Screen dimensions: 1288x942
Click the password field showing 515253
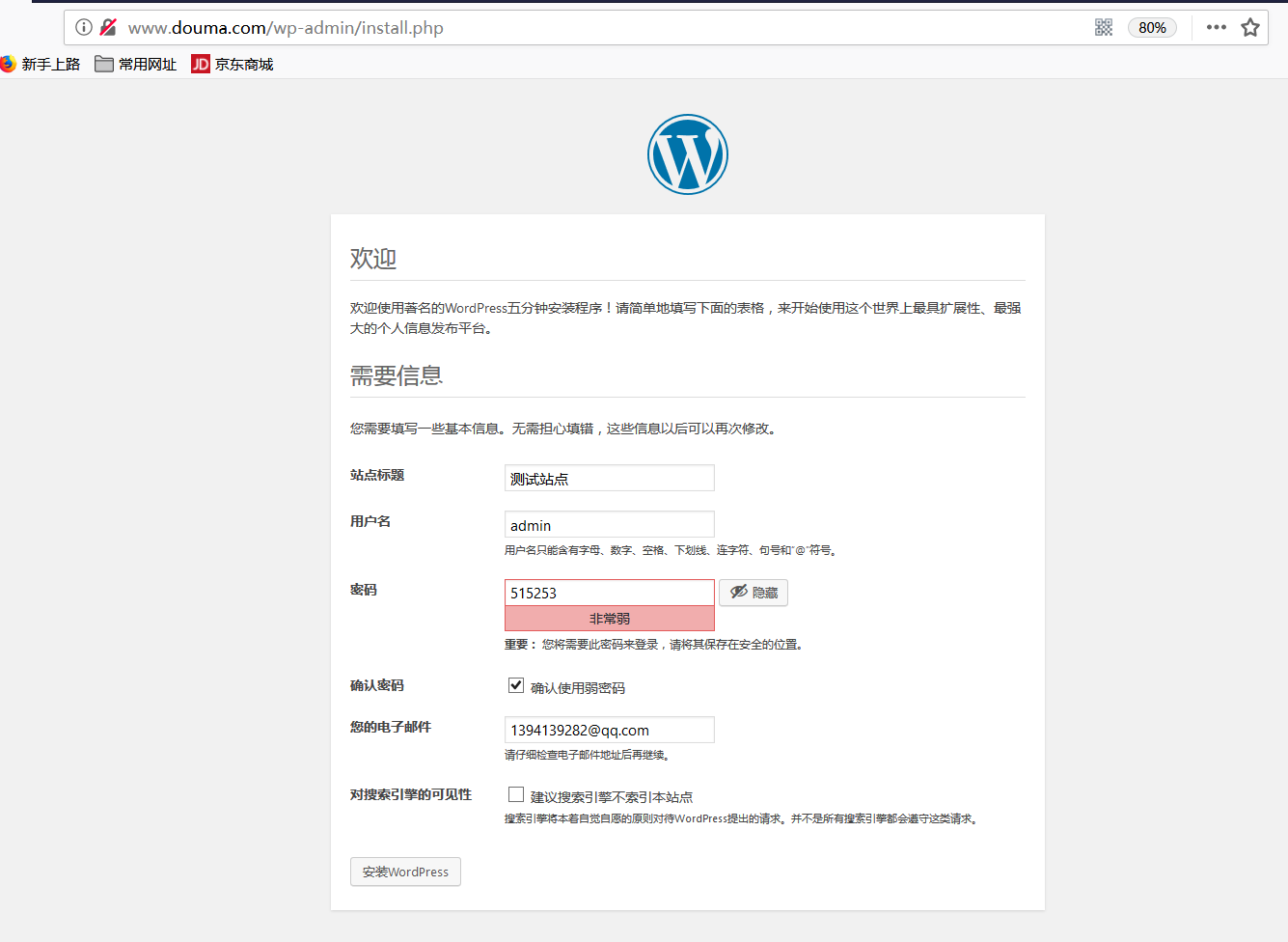[x=610, y=593]
